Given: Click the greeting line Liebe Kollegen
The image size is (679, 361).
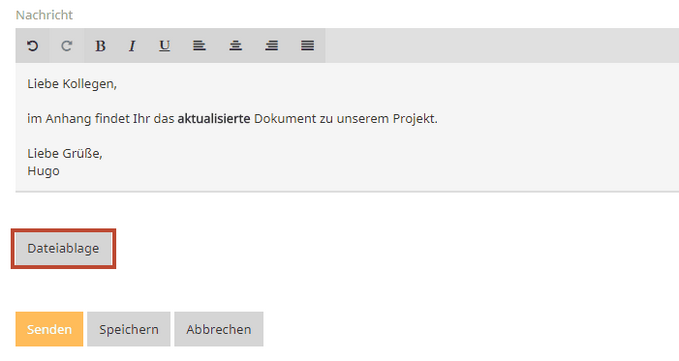Looking at the screenshot, I should pos(72,84).
